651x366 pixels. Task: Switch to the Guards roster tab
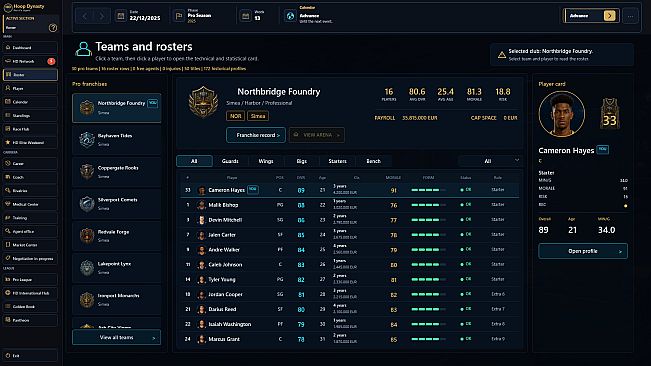pyautogui.click(x=230, y=161)
